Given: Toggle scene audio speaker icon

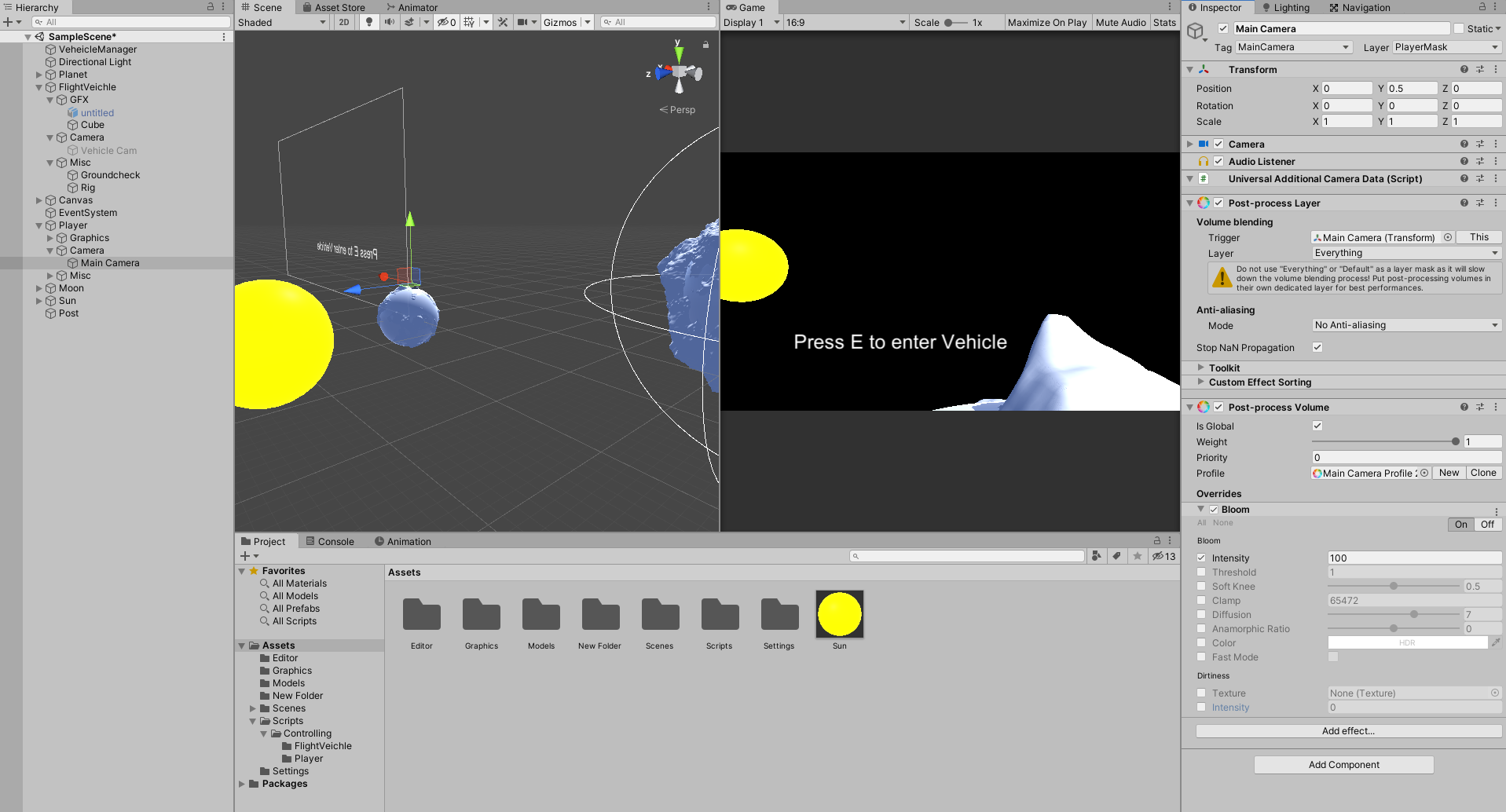Looking at the screenshot, I should (390, 22).
